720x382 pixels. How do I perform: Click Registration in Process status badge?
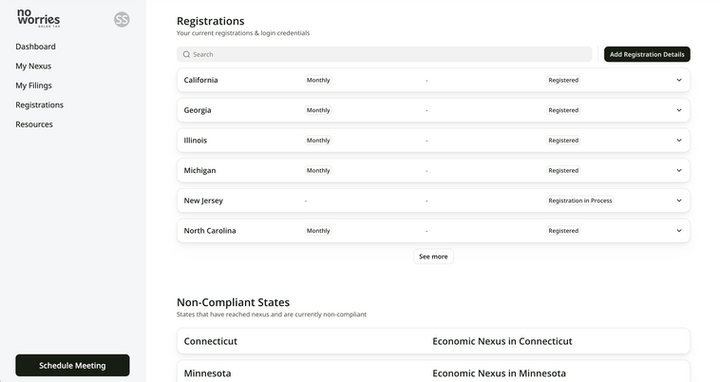(x=580, y=201)
